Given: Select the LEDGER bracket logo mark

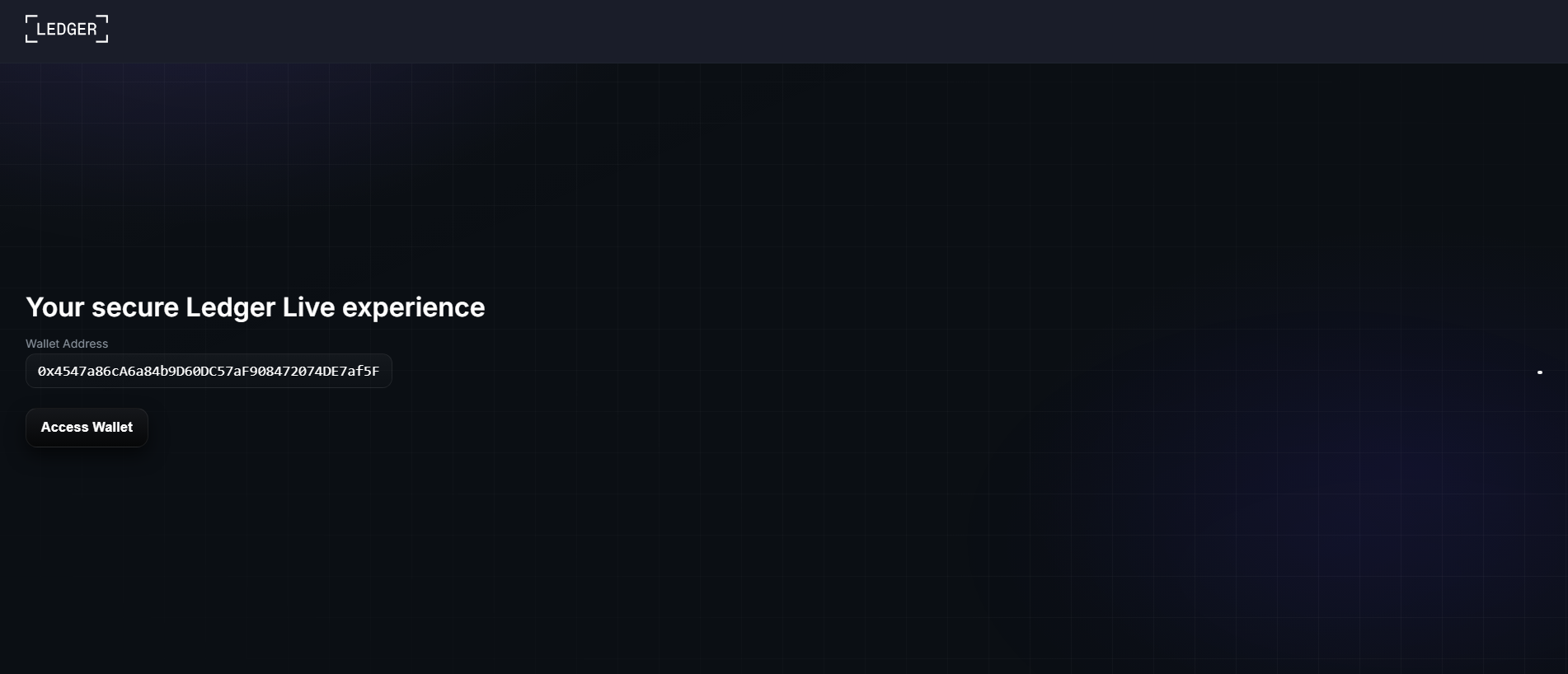Looking at the screenshot, I should pos(67,29).
